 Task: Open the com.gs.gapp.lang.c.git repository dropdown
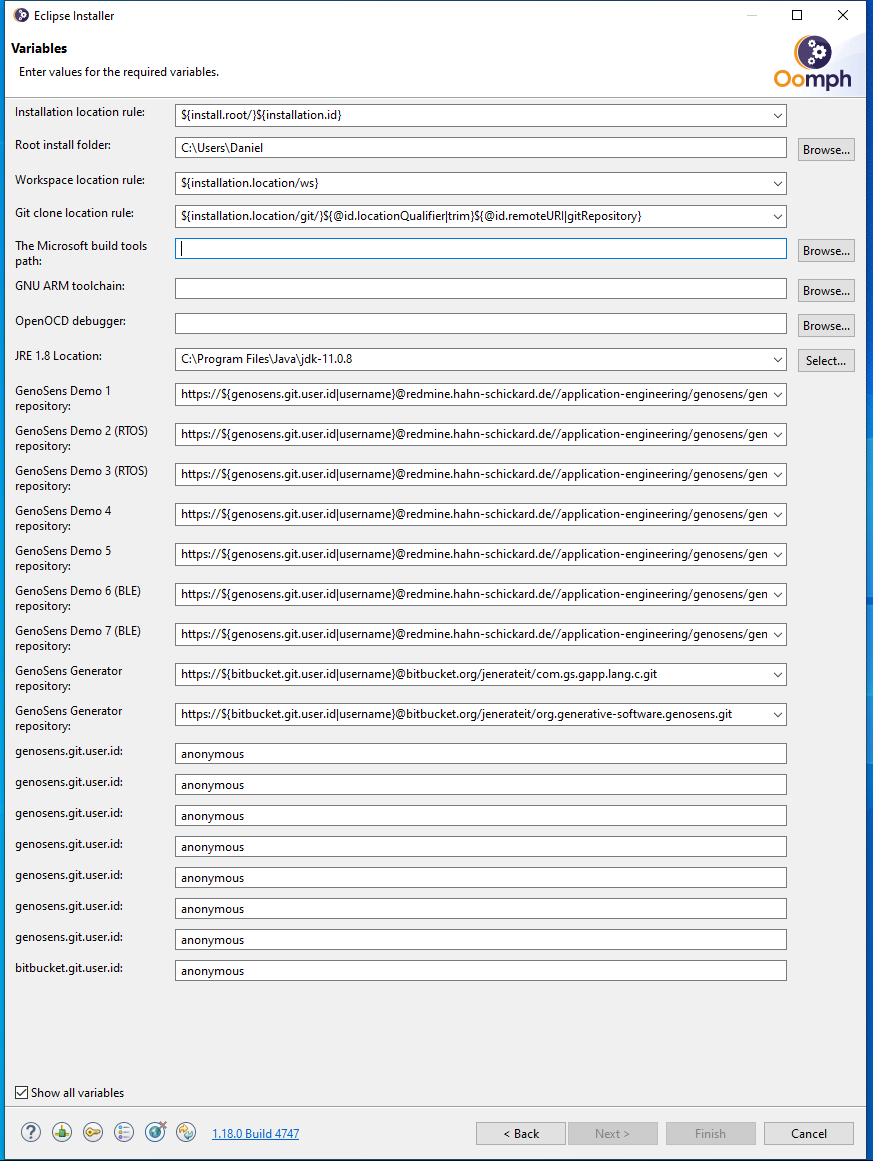pyautogui.click(x=777, y=675)
